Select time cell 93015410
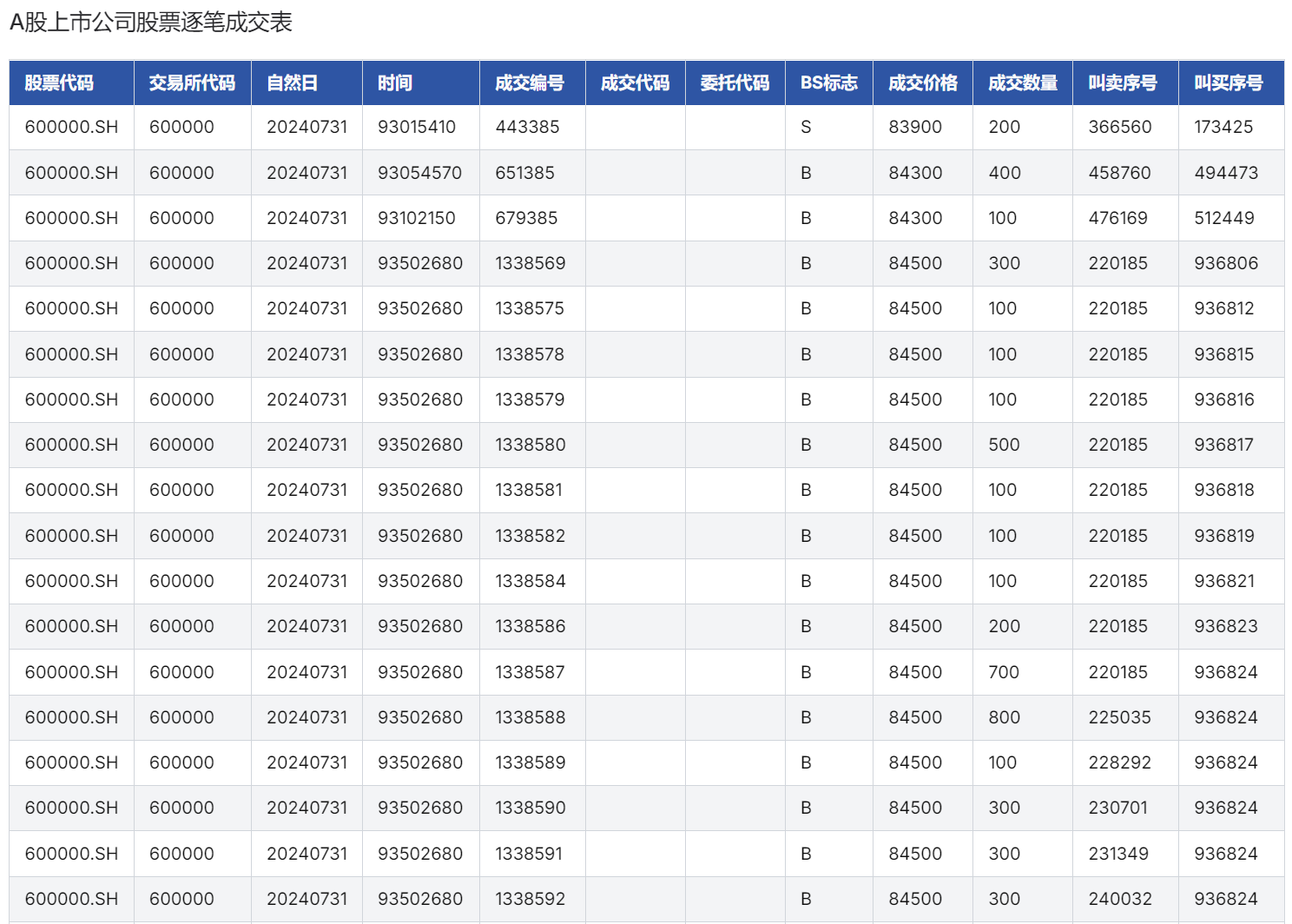This screenshot has width=1292, height=924. pyautogui.click(x=417, y=127)
